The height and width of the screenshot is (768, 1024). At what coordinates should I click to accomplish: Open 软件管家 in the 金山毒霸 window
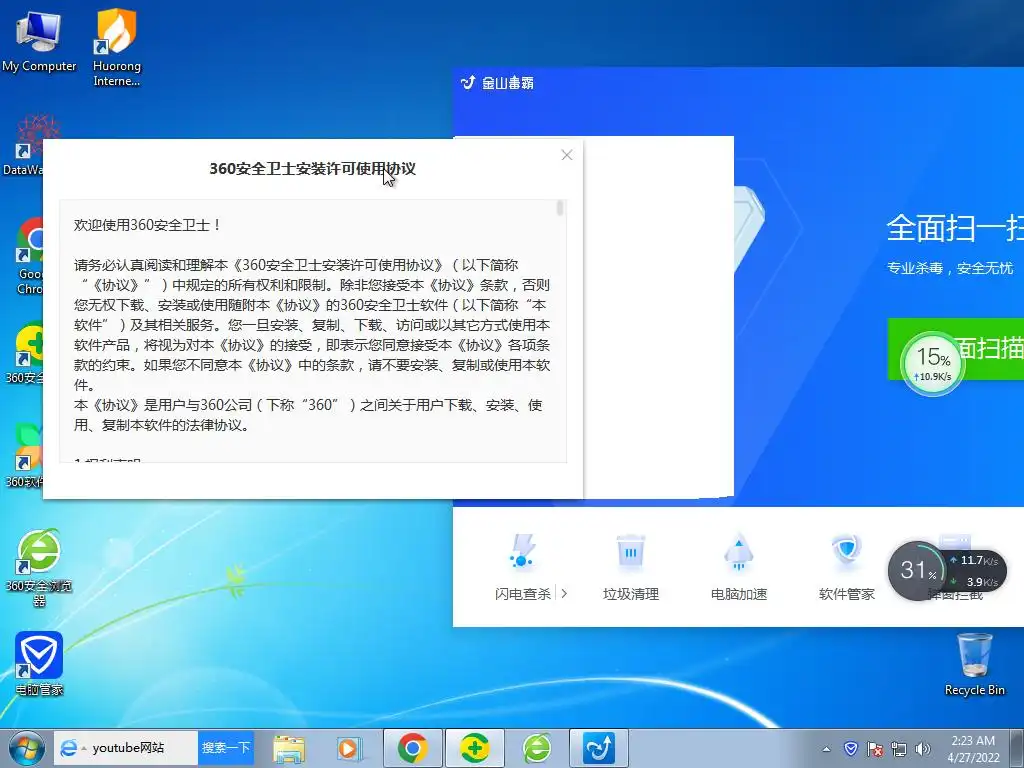846,566
